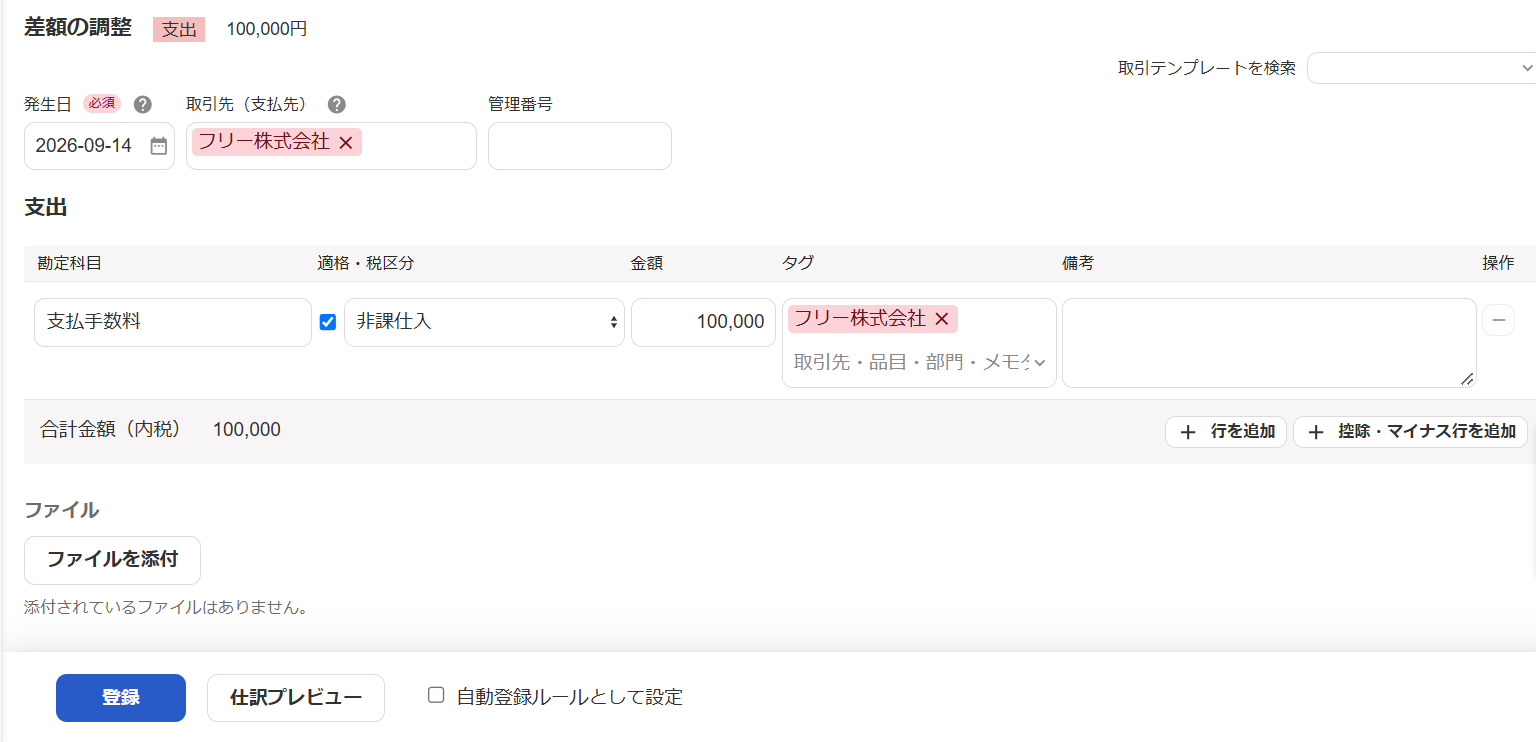Viewport: 1536px width, 742px height.
Task: Open the 非課仕入 tax category dropdown
Action: 484,322
